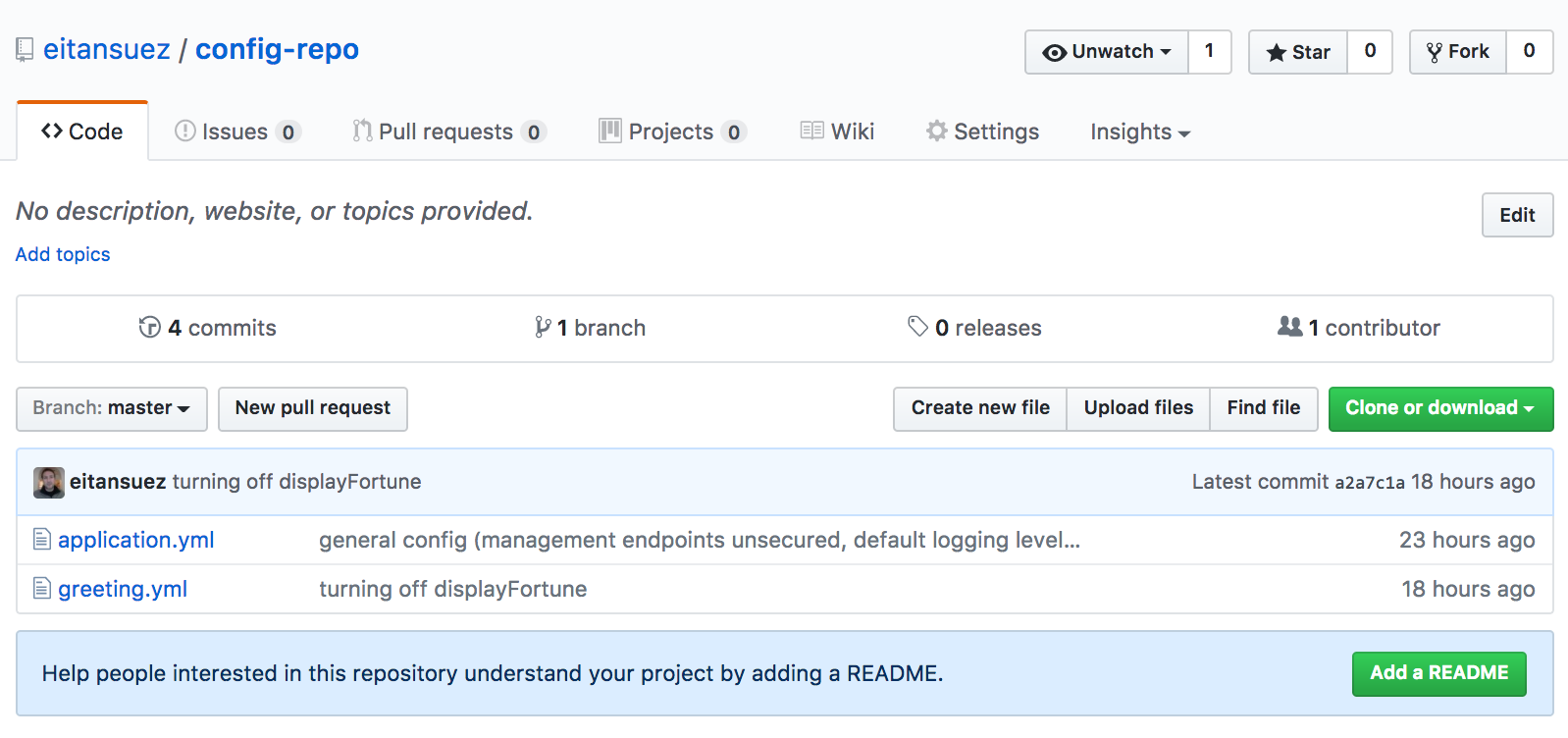Screen dimensions: 1568x738
Task: Click the eye icon in Unwatch button
Action: 1054,53
